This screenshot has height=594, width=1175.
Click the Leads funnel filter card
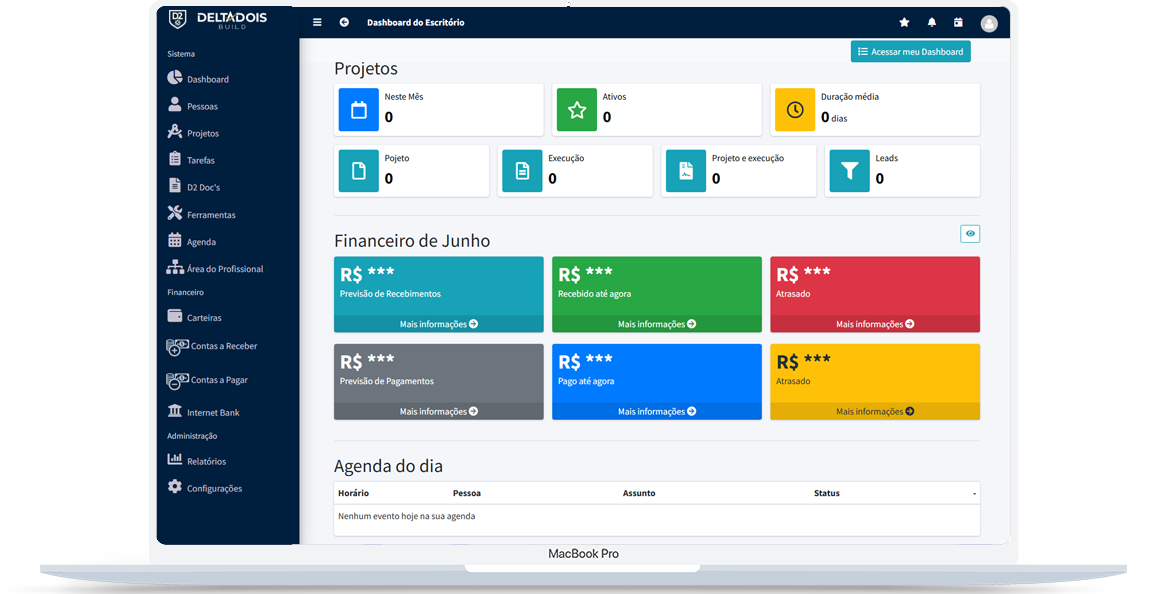point(849,171)
